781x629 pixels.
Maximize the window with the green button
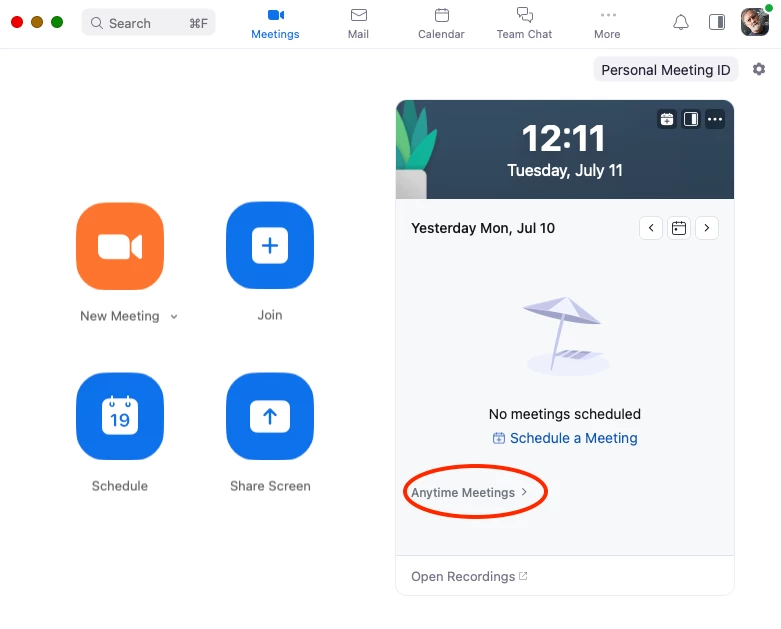click(57, 22)
